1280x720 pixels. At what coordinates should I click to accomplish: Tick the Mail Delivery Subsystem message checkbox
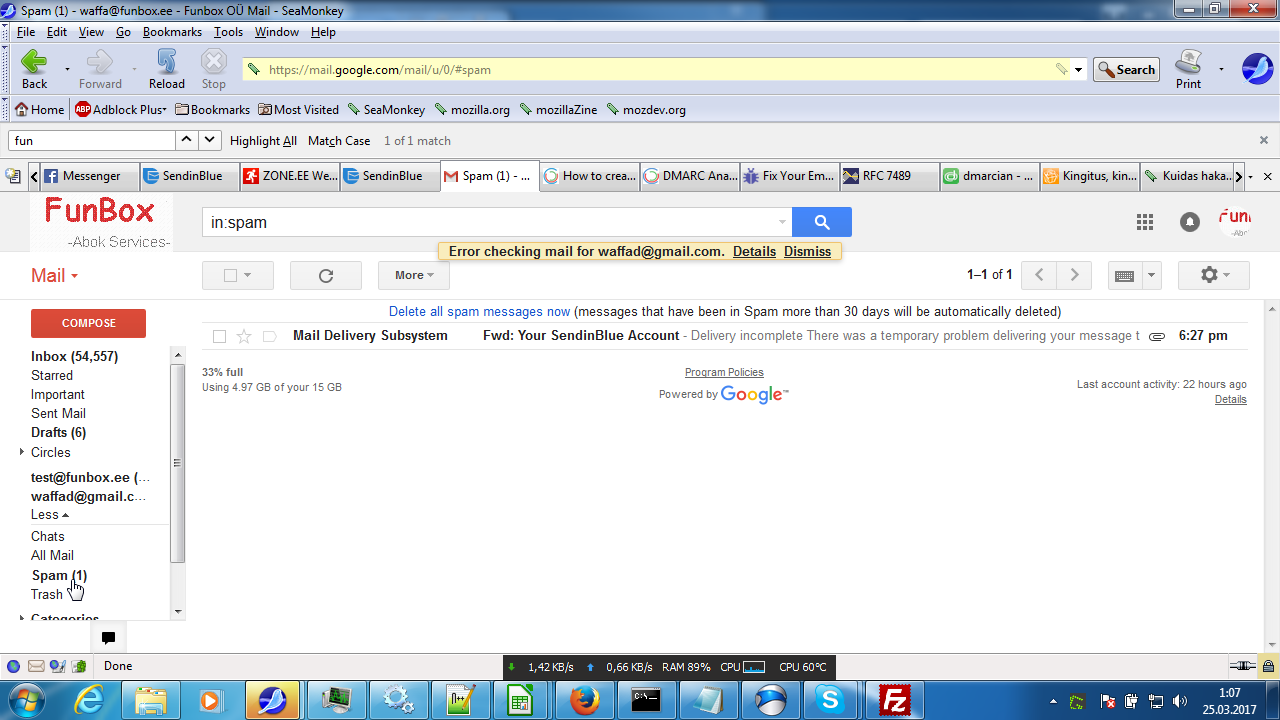click(220, 337)
